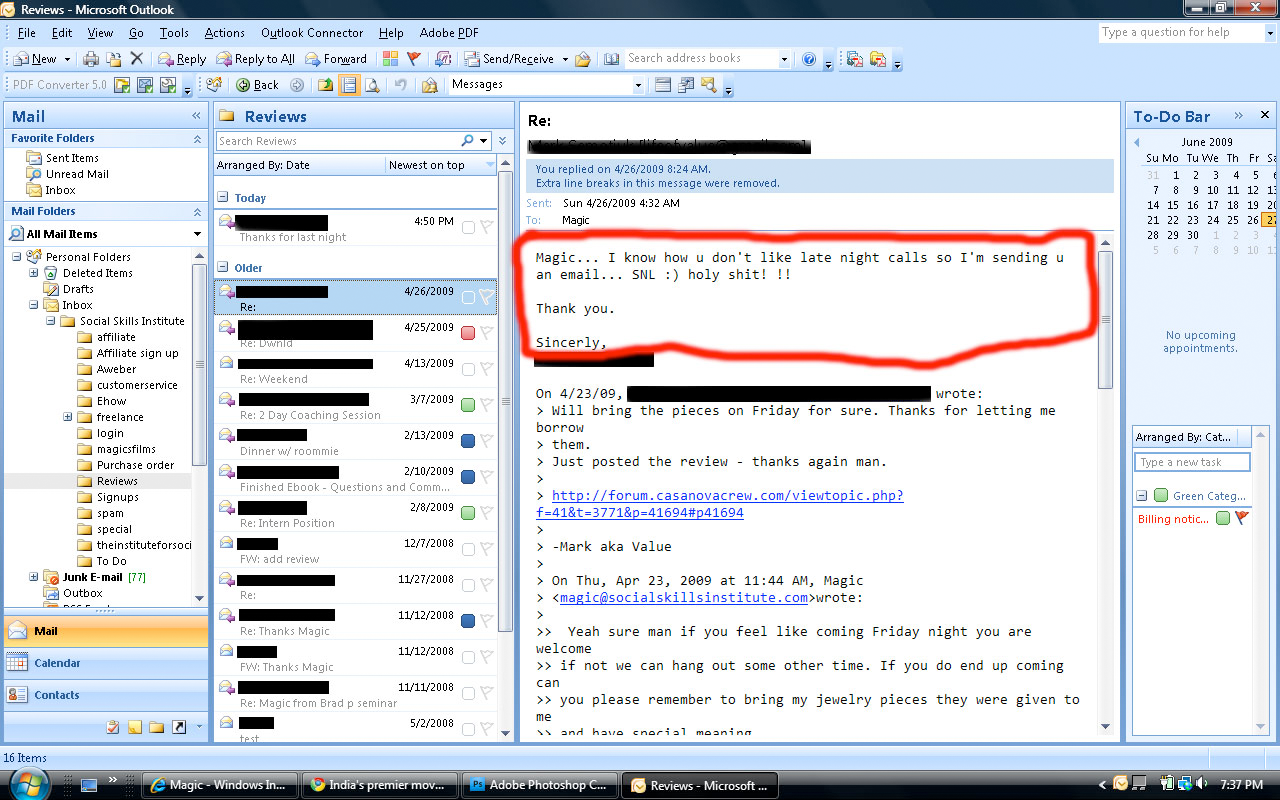The height and width of the screenshot is (800, 1280).
Task: Click the Reply to All button
Action: [255, 59]
